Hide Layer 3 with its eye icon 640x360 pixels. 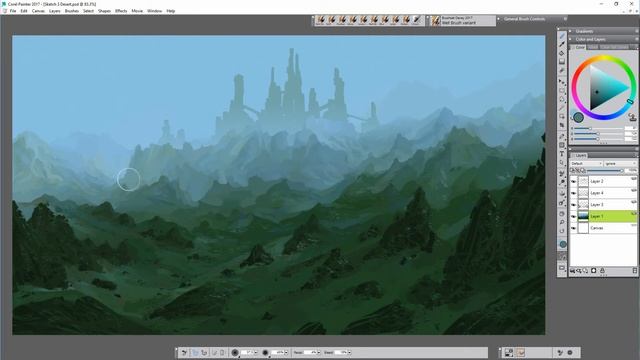point(573,204)
